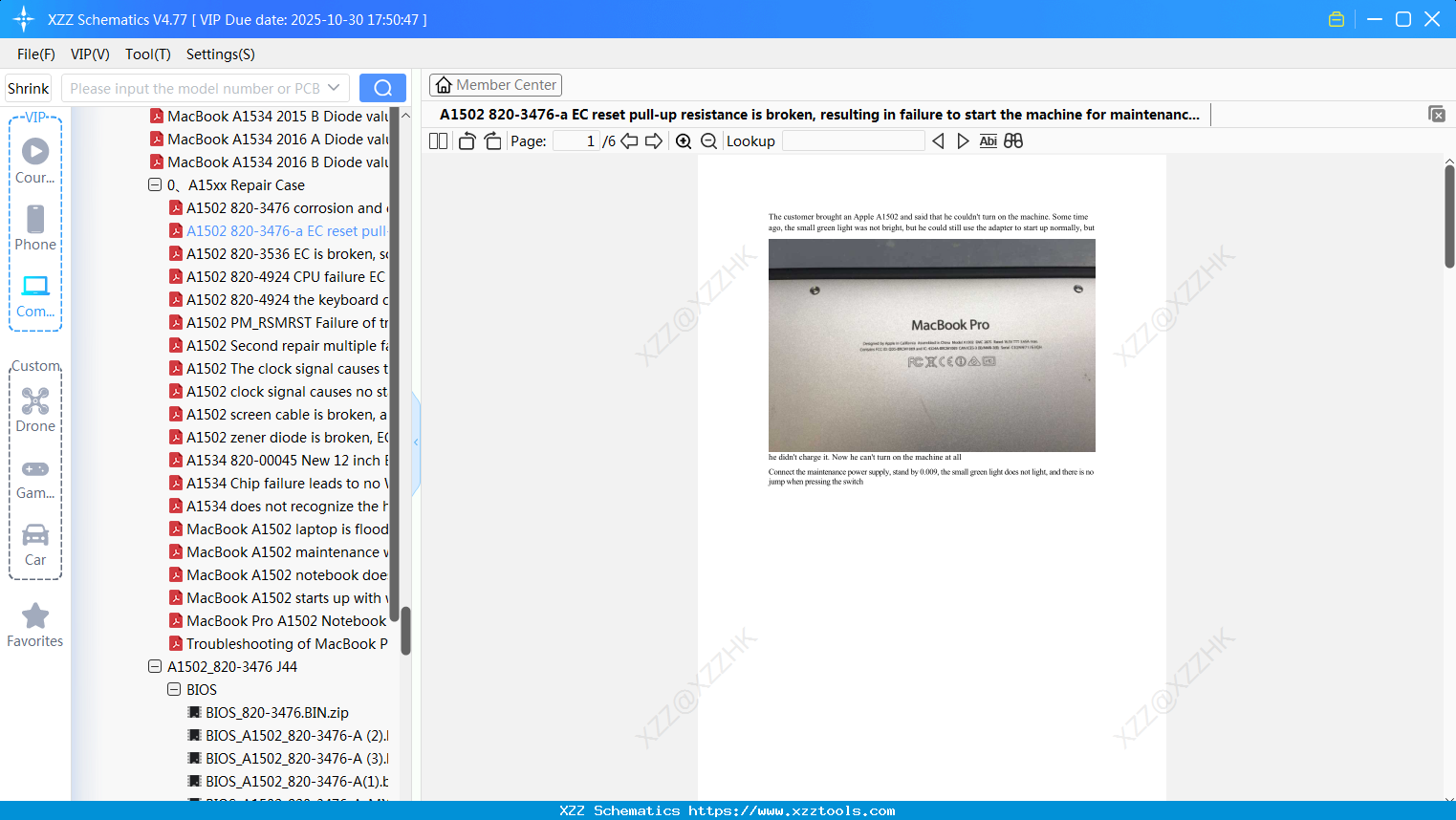Click the yellow VIP store icon in title bar

tap(1336, 19)
